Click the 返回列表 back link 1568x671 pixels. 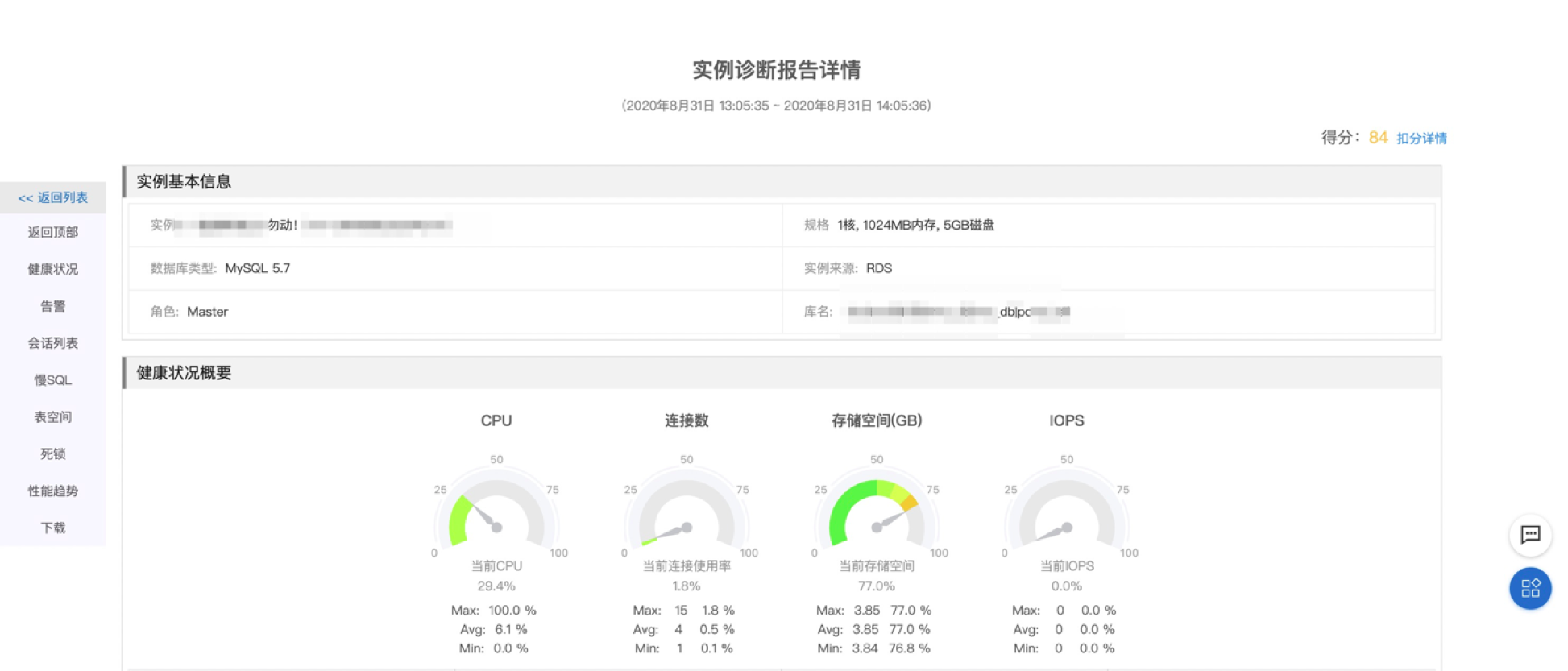pos(53,197)
